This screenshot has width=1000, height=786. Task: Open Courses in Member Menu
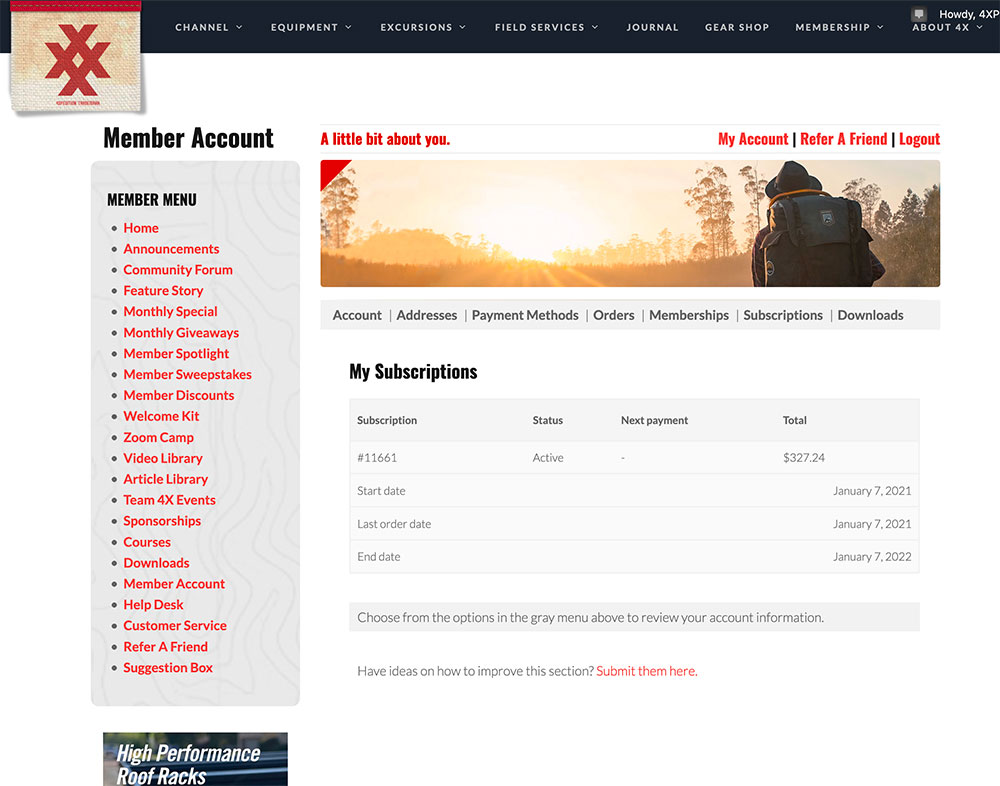147,542
